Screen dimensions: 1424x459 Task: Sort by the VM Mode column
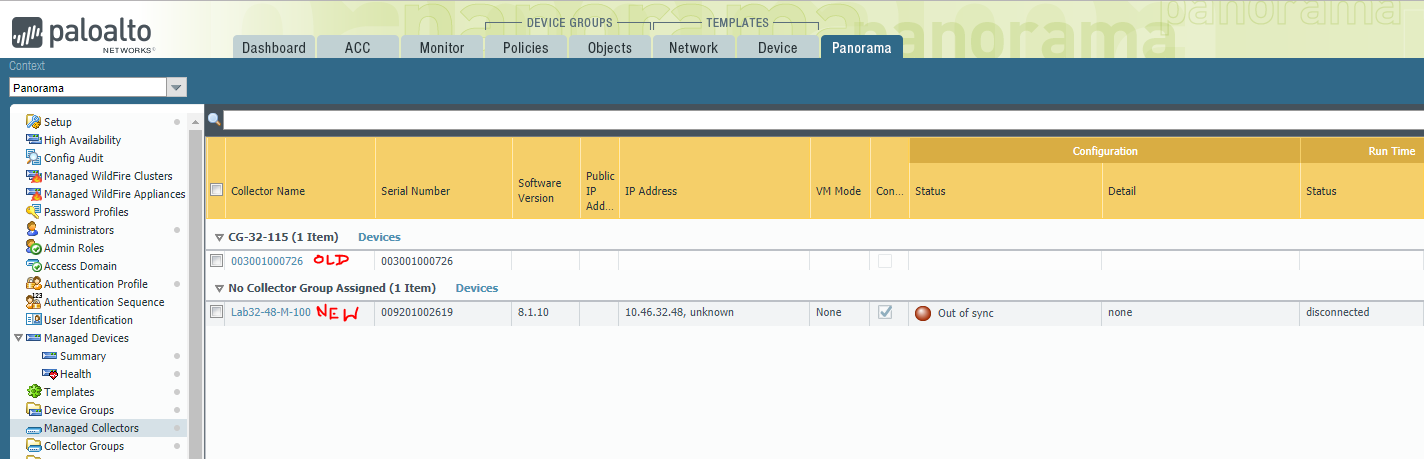click(840, 191)
